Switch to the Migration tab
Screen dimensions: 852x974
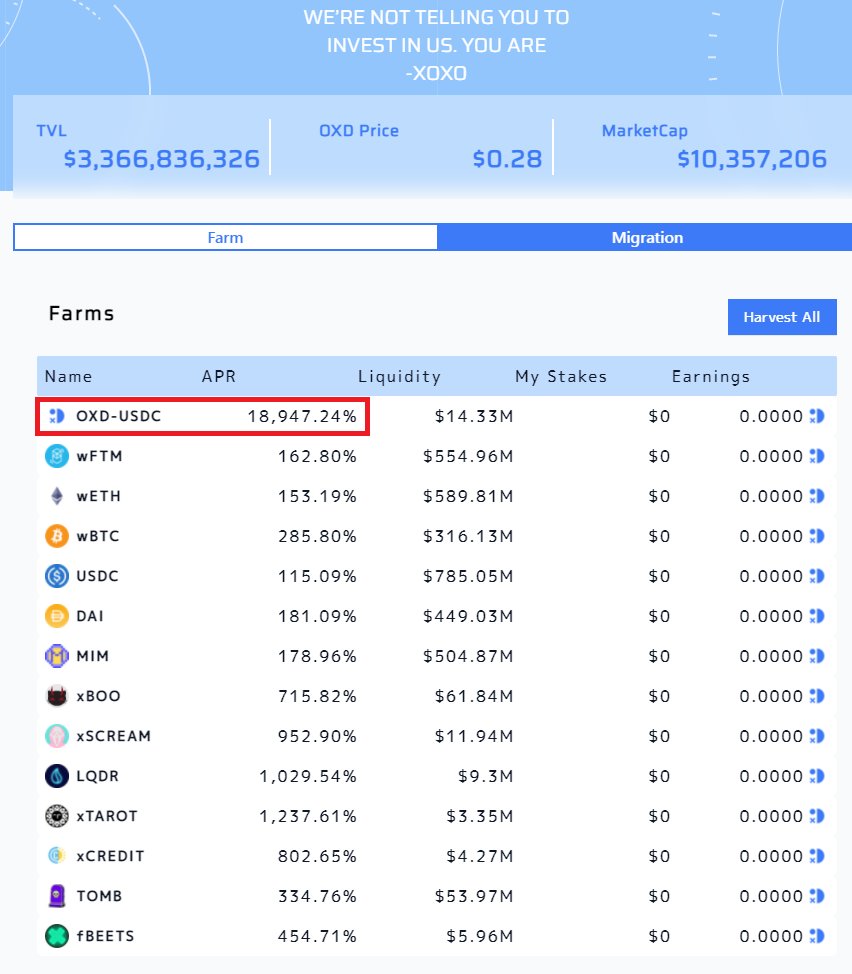point(645,237)
